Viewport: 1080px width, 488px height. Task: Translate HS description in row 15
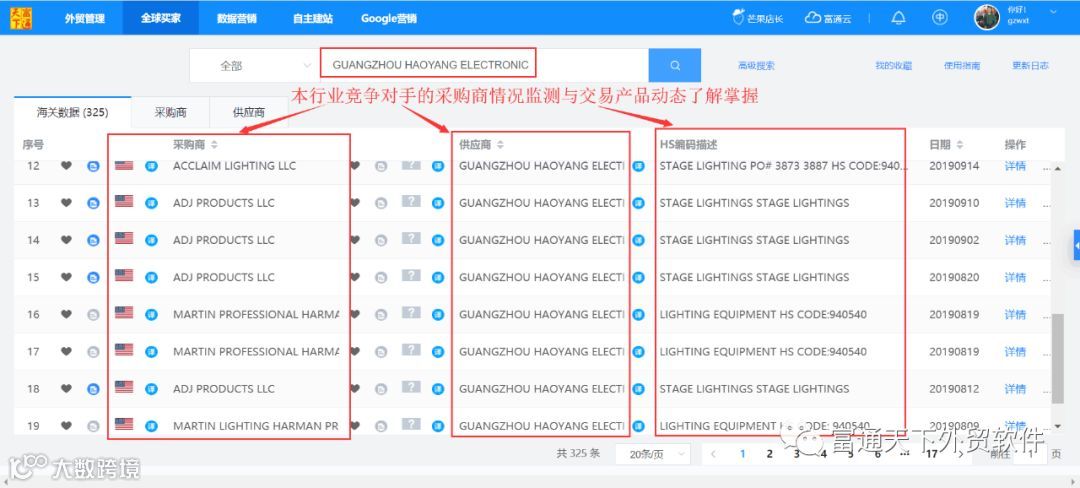[638, 277]
